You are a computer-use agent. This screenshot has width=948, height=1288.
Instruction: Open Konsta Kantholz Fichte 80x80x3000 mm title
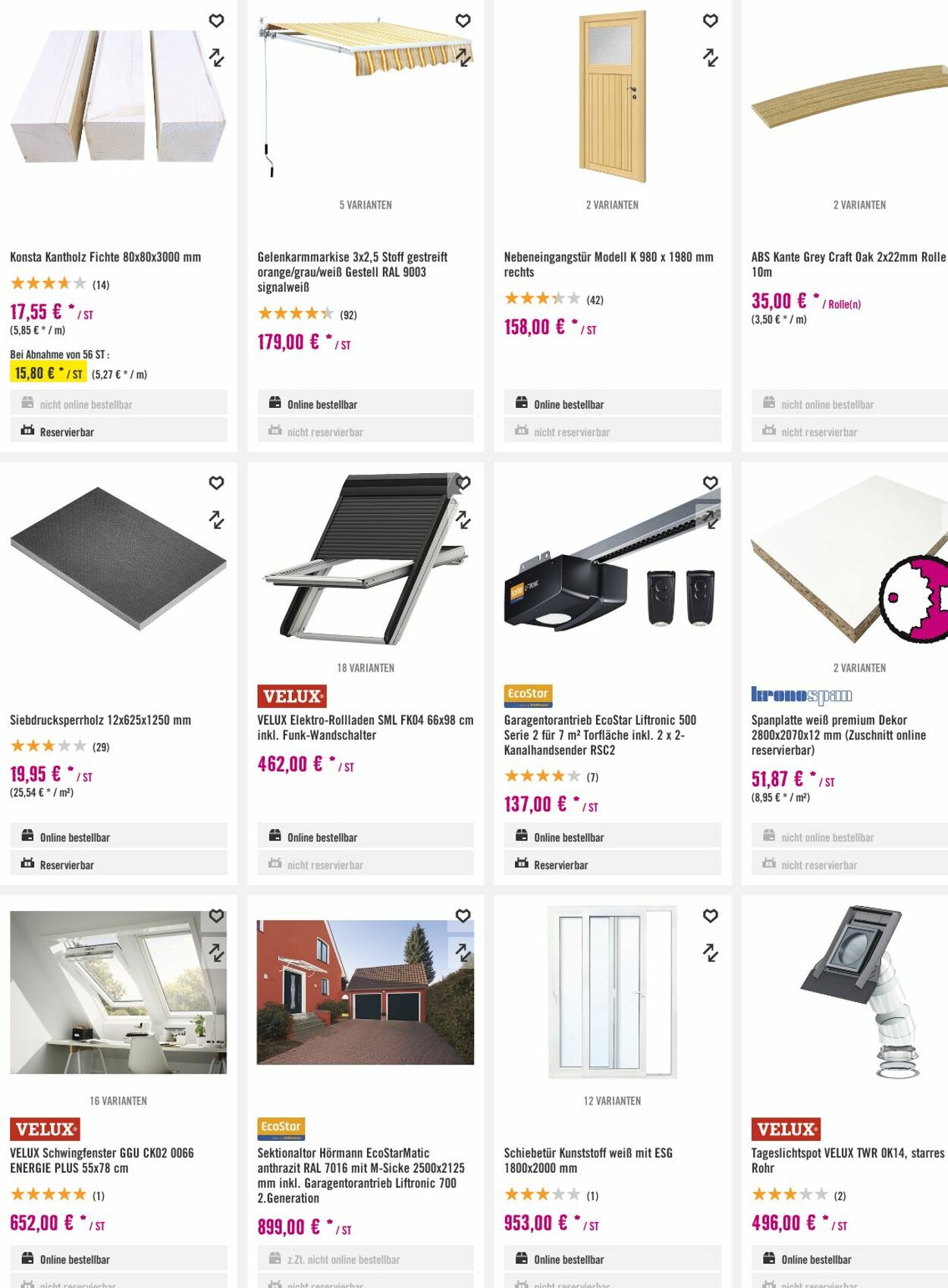(x=105, y=257)
